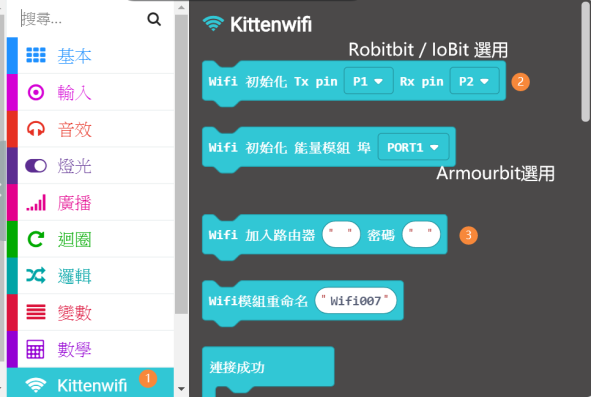591x397 pixels.
Task: Open the 燈光 category
Action: tap(90, 166)
